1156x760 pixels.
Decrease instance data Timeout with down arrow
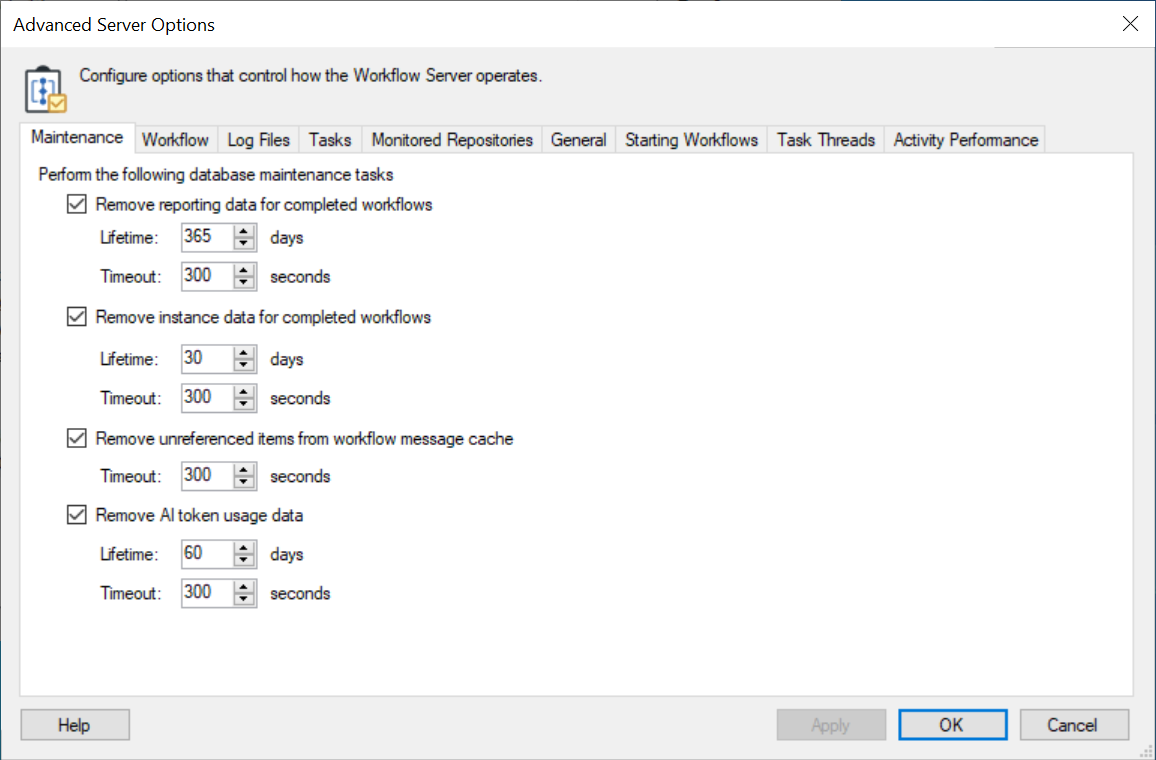244,404
